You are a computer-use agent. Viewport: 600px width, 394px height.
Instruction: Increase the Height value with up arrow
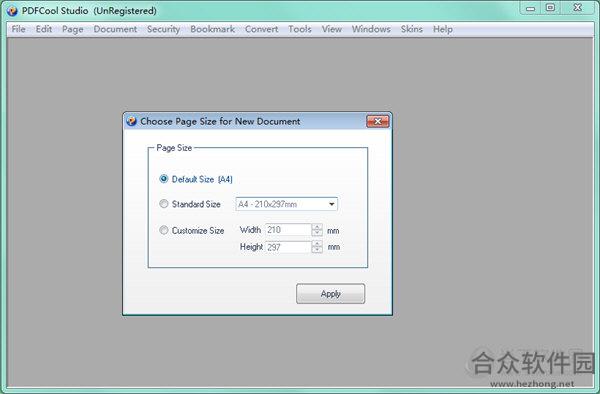(x=317, y=244)
